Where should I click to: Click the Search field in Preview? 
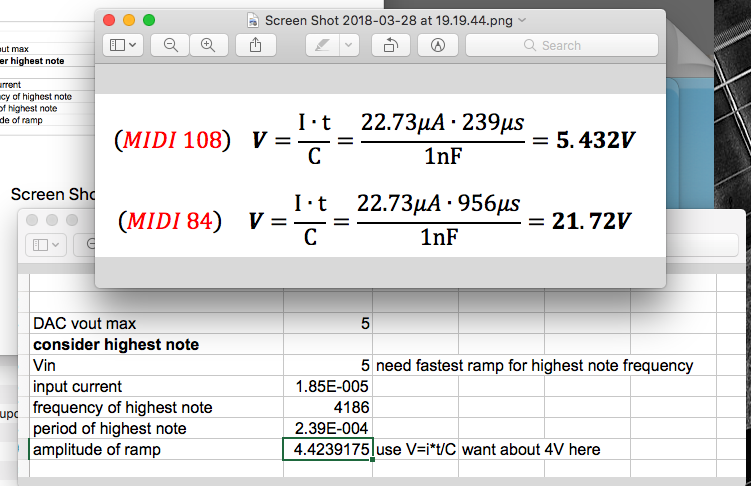point(561,45)
